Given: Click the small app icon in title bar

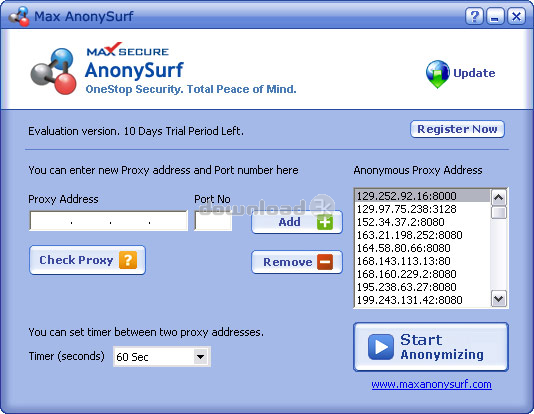Looking at the screenshot, I should (x=19, y=16).
